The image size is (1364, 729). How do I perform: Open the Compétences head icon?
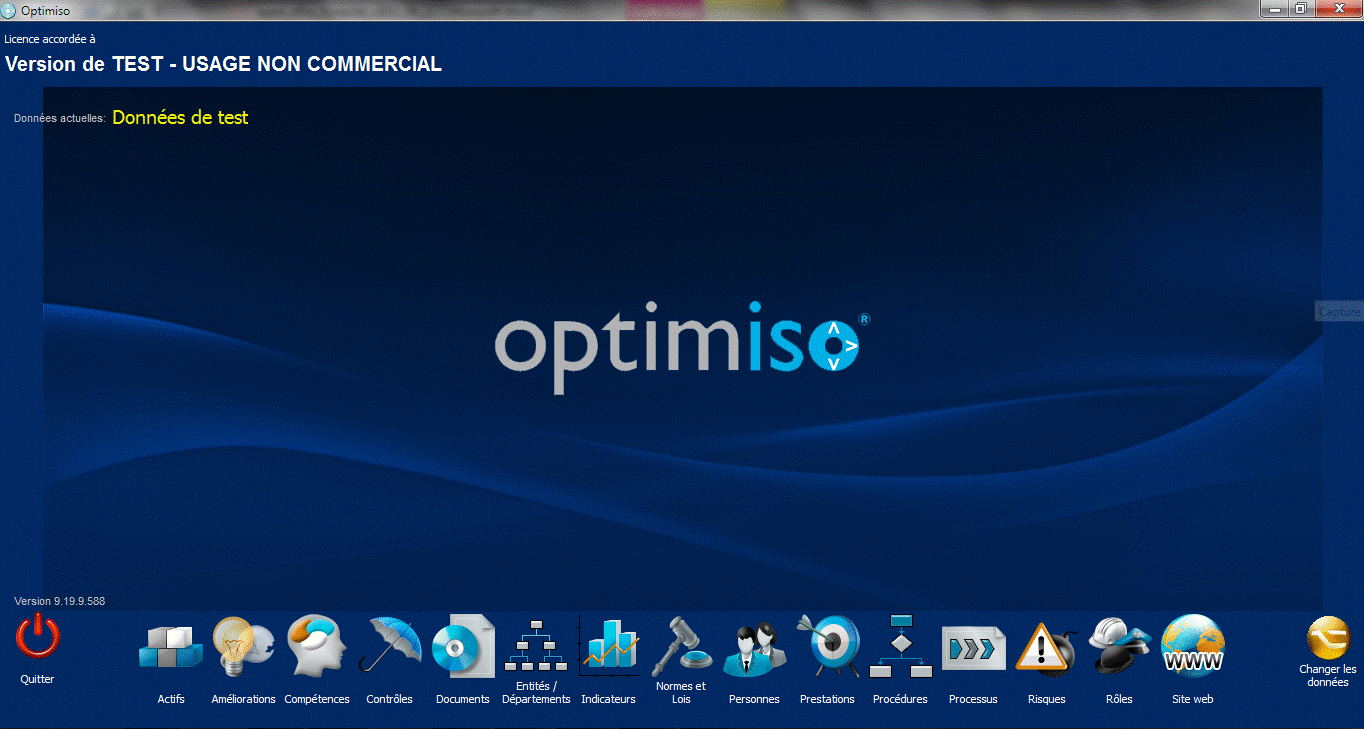(317, 646)
